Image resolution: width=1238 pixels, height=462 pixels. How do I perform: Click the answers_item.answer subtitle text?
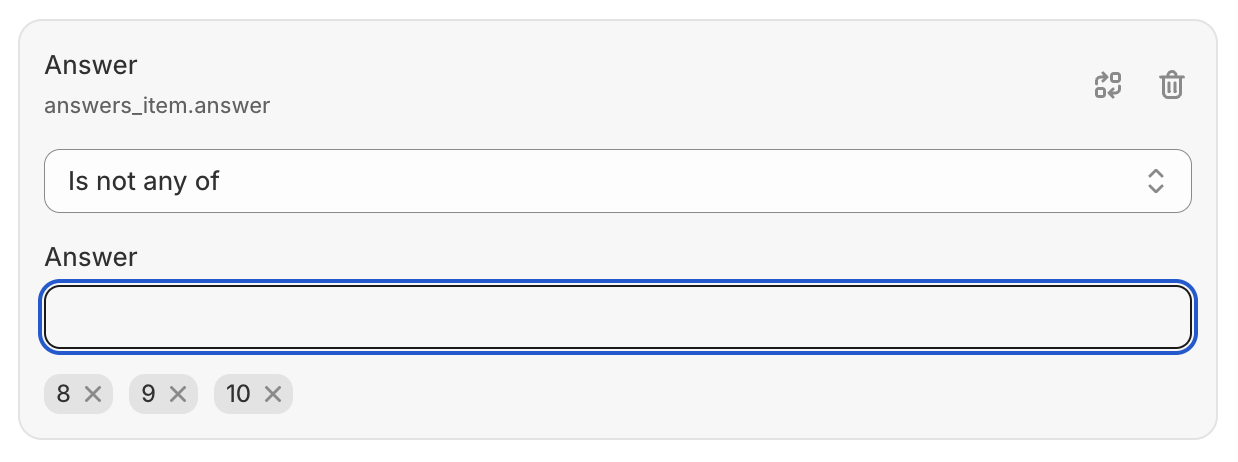(157, 105)
